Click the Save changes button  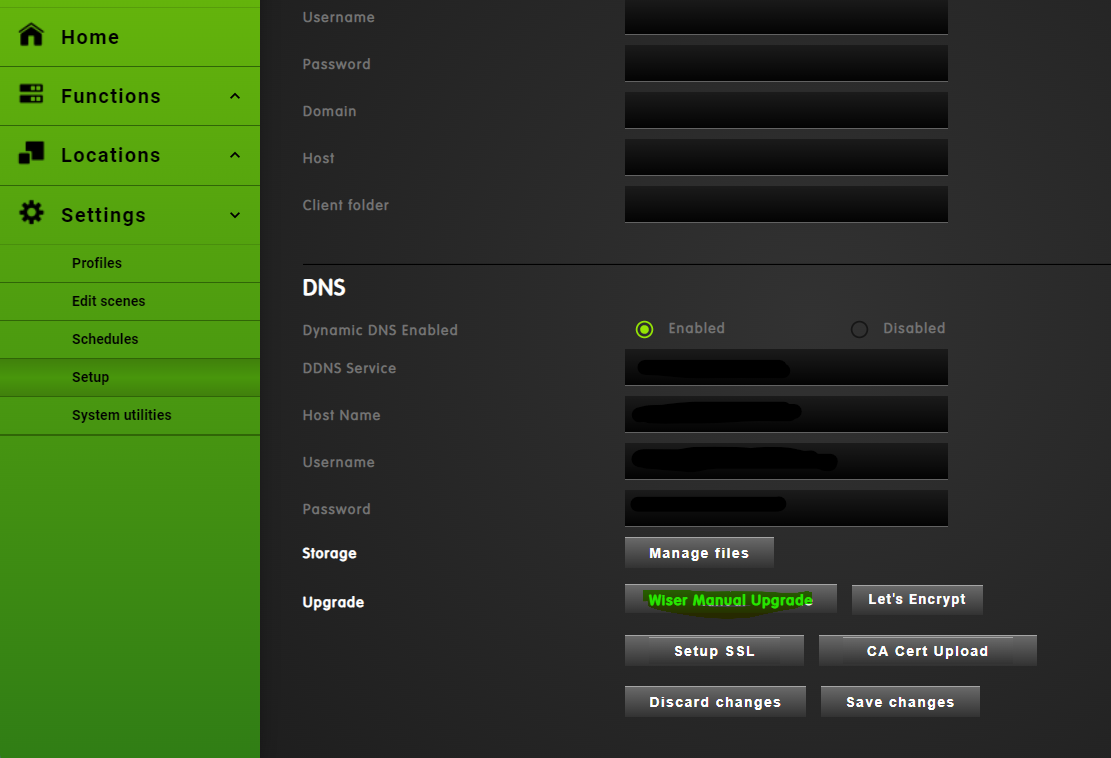tap(900, 701)
